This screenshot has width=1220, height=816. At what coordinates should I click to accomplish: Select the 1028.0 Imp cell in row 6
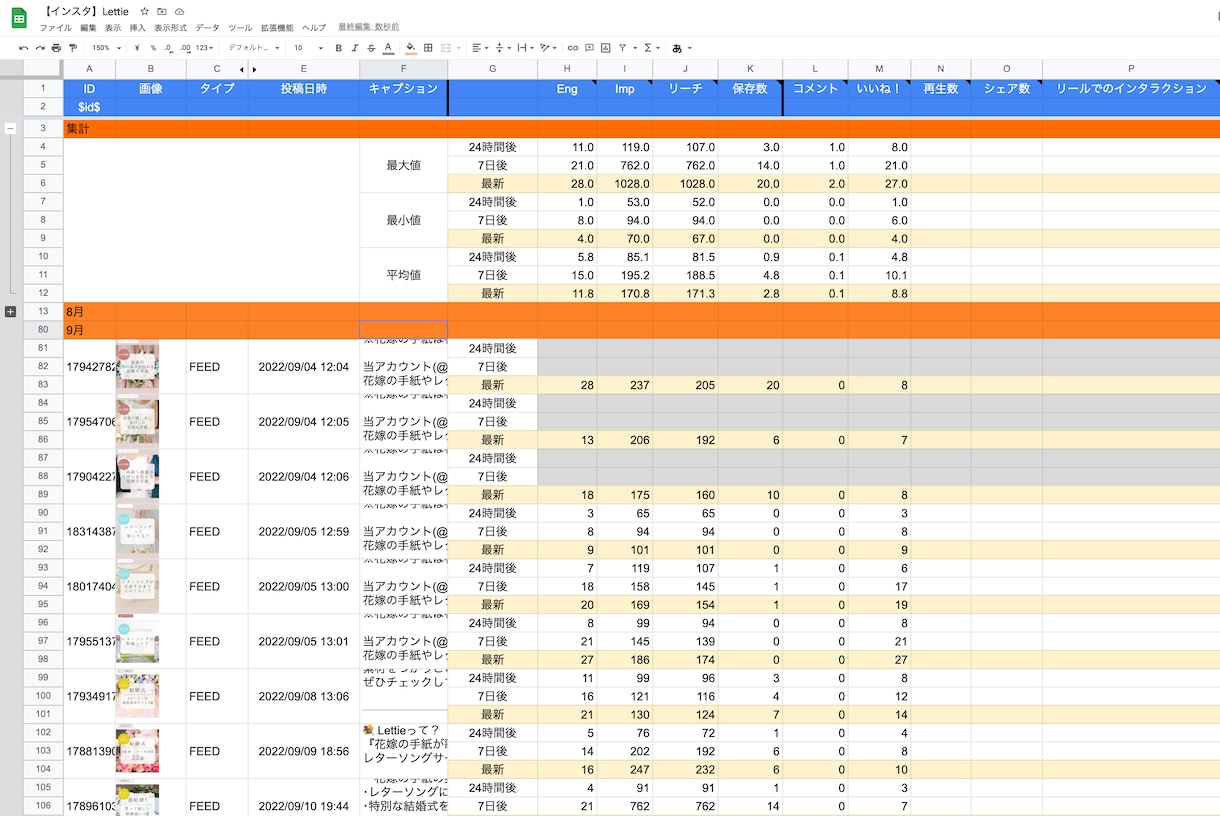[x=625, y=184]
